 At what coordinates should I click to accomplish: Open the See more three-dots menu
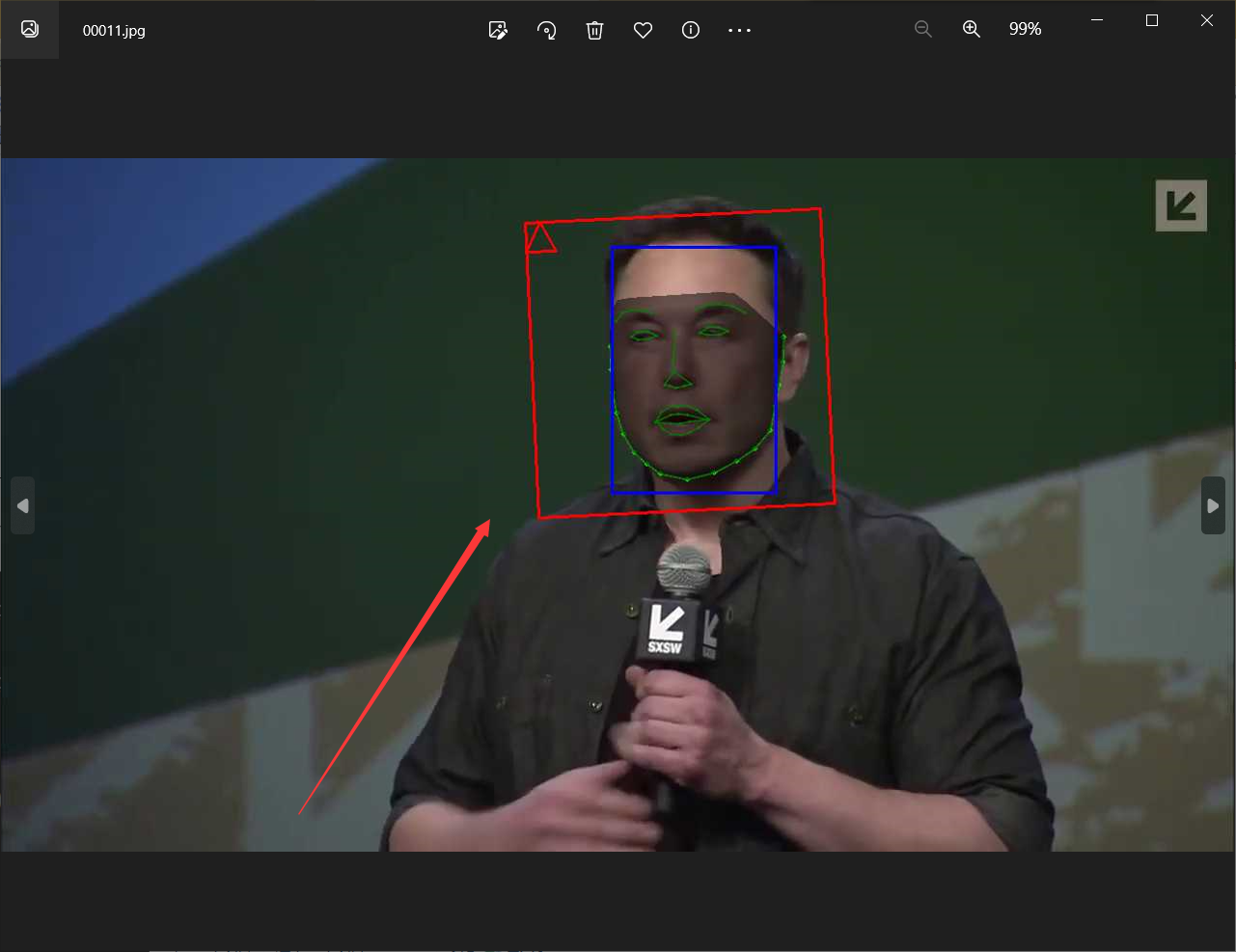click(739, 30)
